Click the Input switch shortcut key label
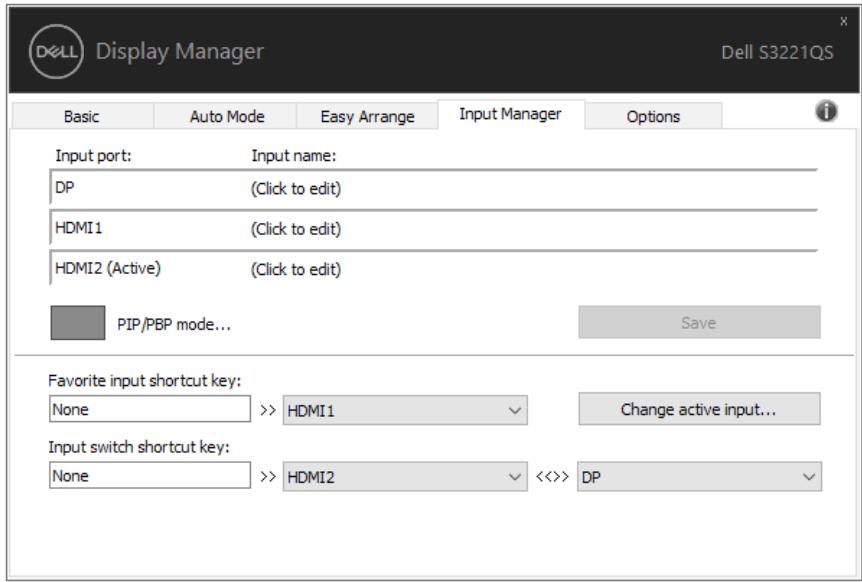The height and width of the screenshot is (582, 862). click(x=139, y=447)
